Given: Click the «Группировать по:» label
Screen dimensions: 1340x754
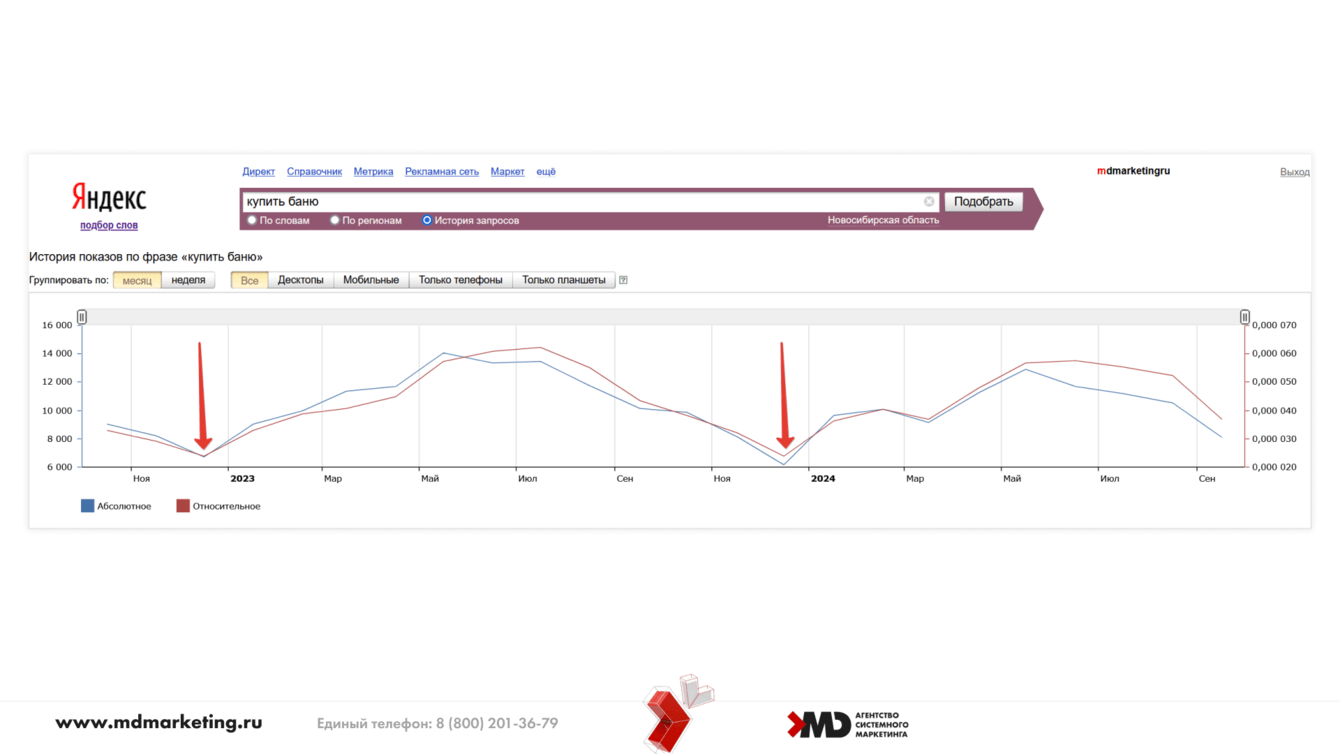Looking at the screenshot, I should pos(69,280).
